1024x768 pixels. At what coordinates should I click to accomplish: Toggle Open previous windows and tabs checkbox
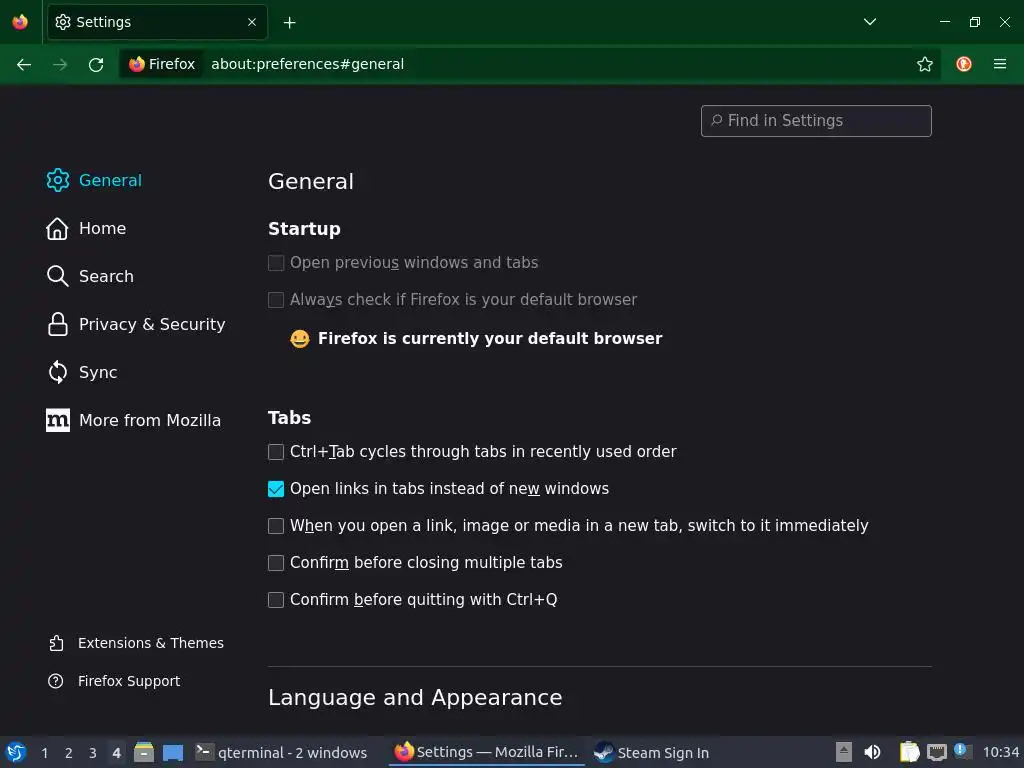pos(276,263)
